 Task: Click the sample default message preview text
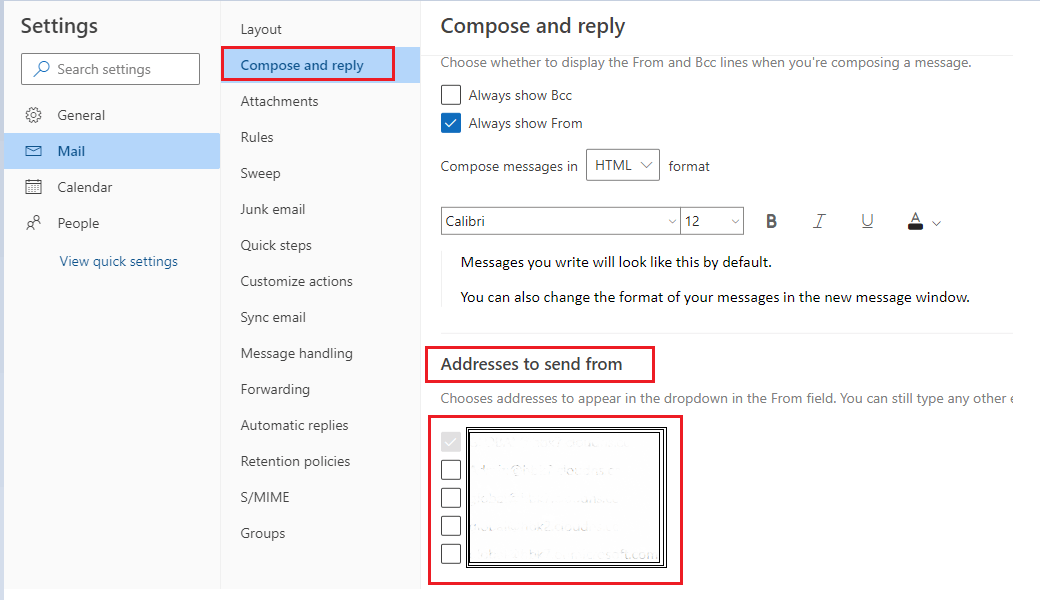click(x=616, y=262)
